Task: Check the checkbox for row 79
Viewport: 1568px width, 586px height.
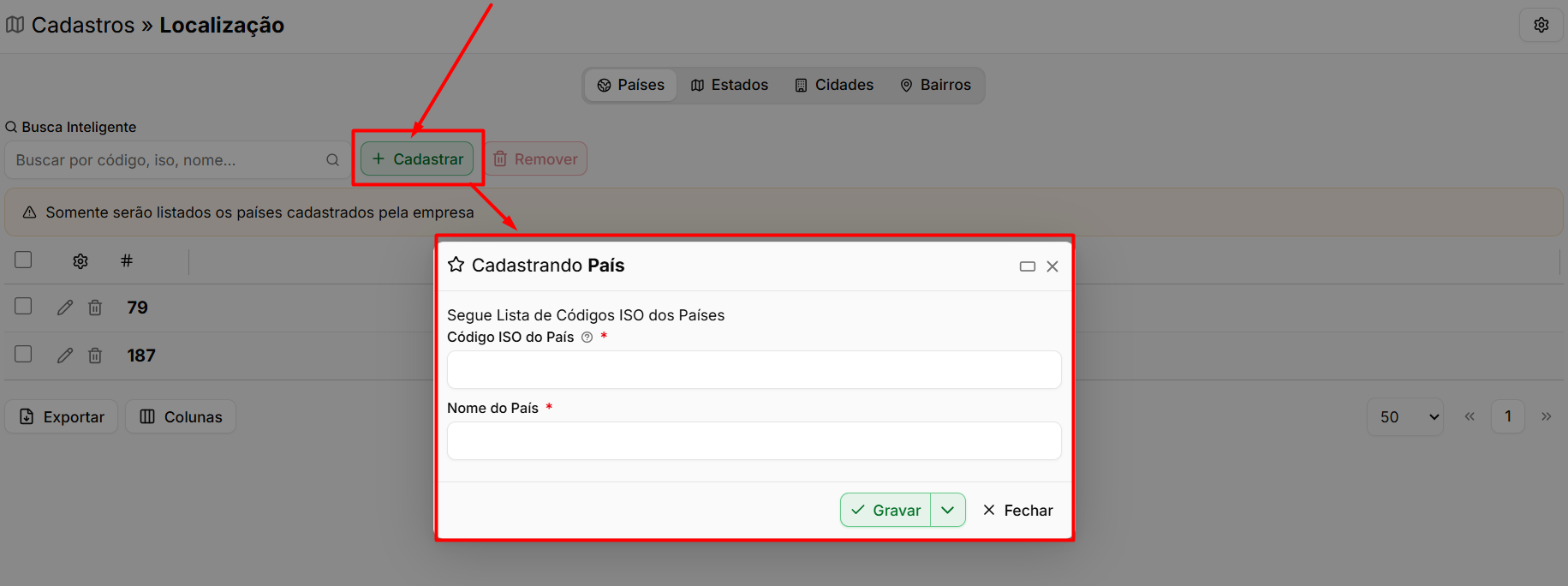Action: (x=23, y=306)
